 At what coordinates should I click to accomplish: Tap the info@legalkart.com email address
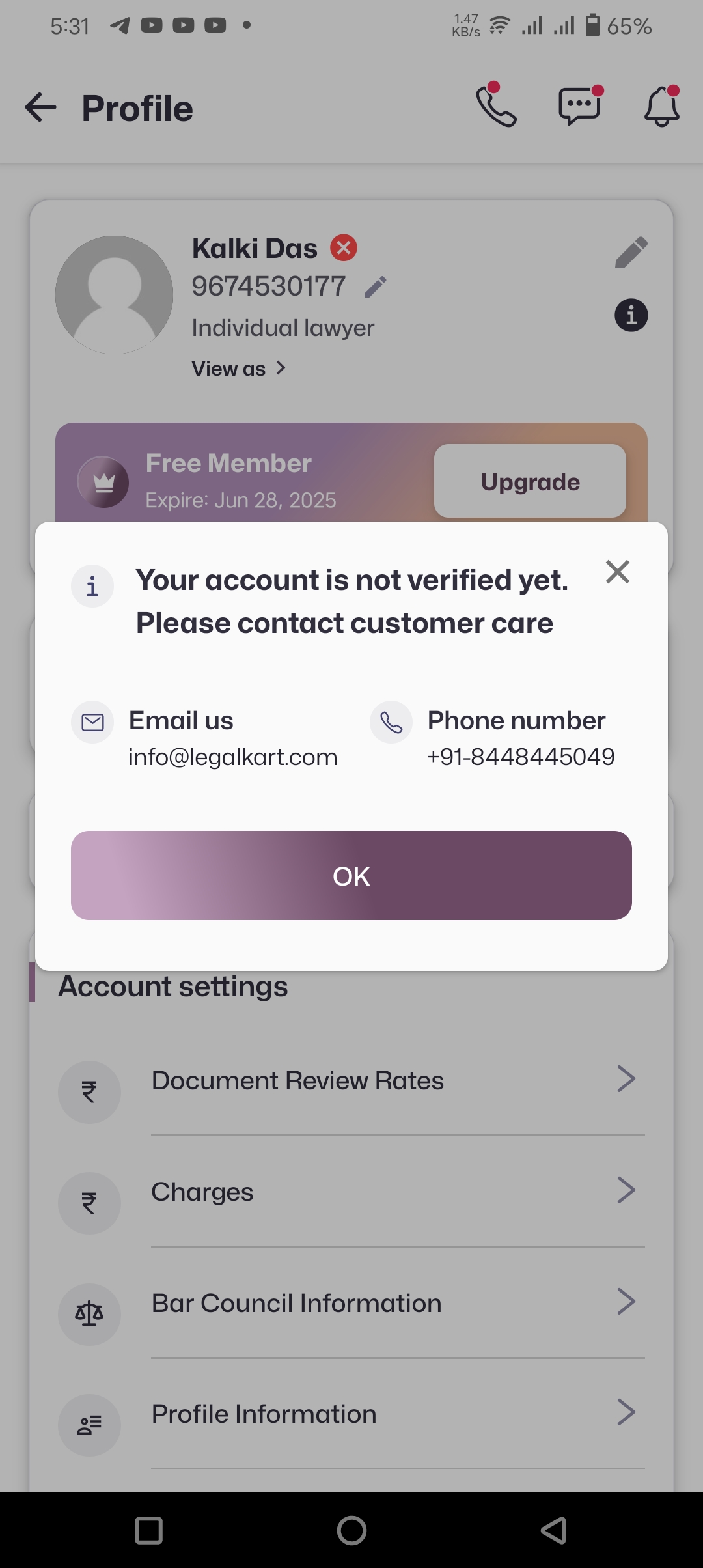point(233,757)
